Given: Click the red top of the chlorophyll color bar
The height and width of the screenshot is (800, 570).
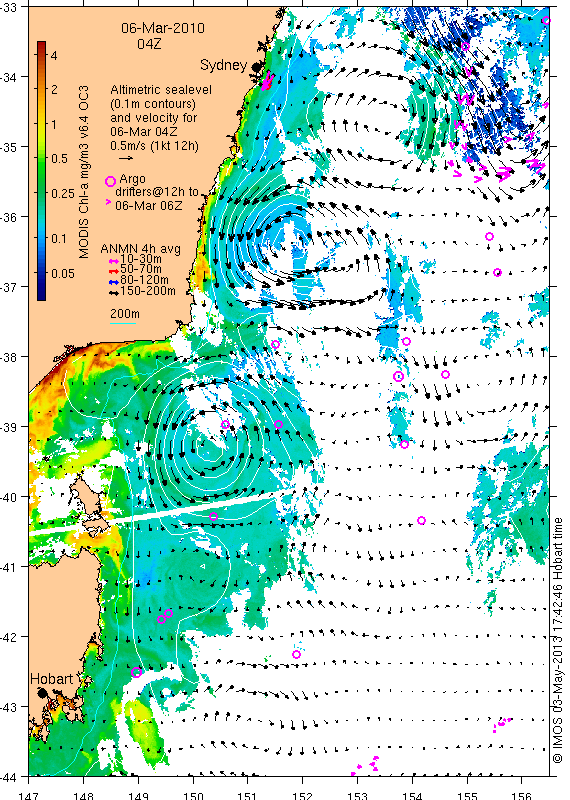Looking at the screenshot, I should 41,46.
